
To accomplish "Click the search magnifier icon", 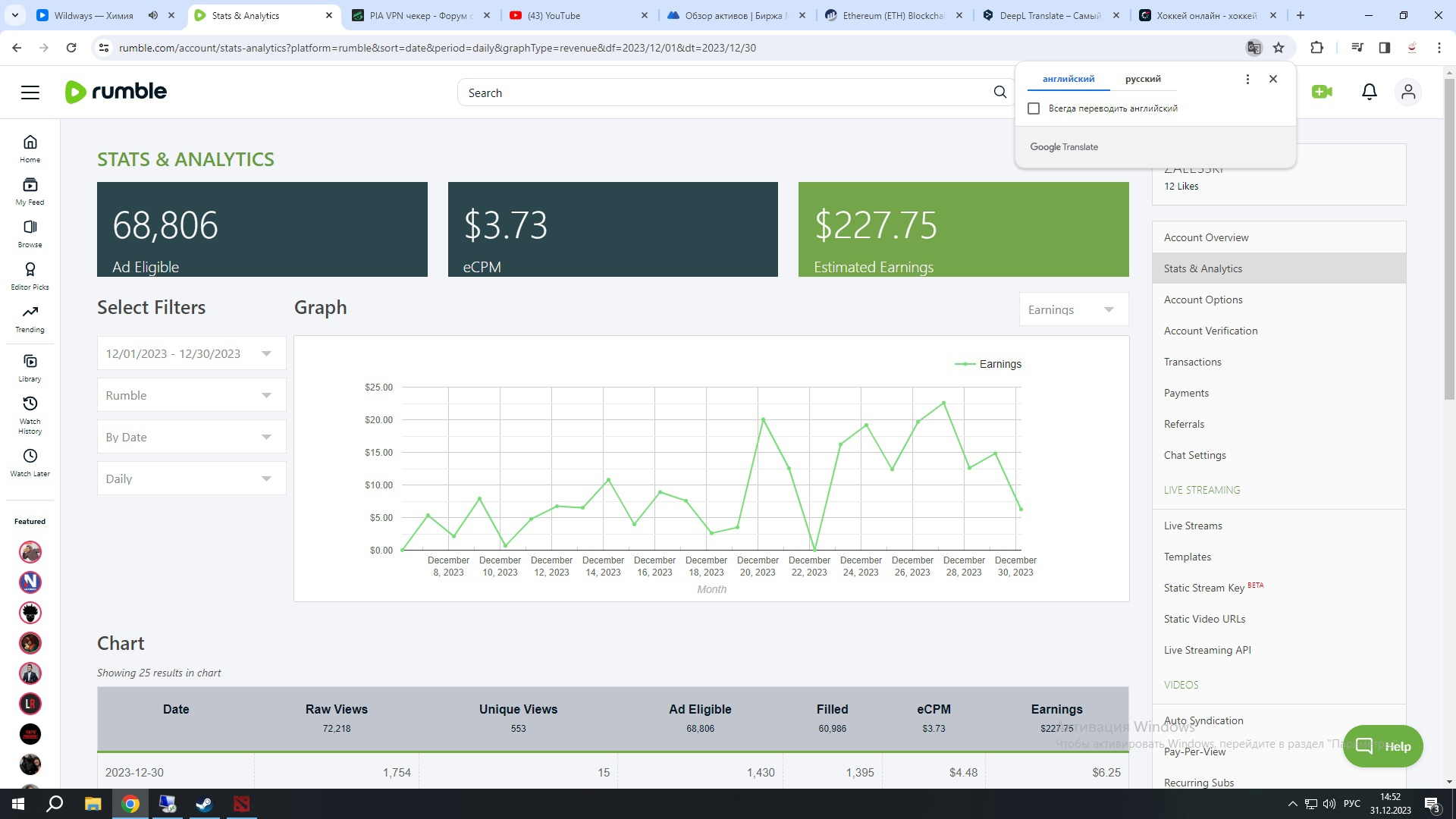I will tap(1000, 93).
